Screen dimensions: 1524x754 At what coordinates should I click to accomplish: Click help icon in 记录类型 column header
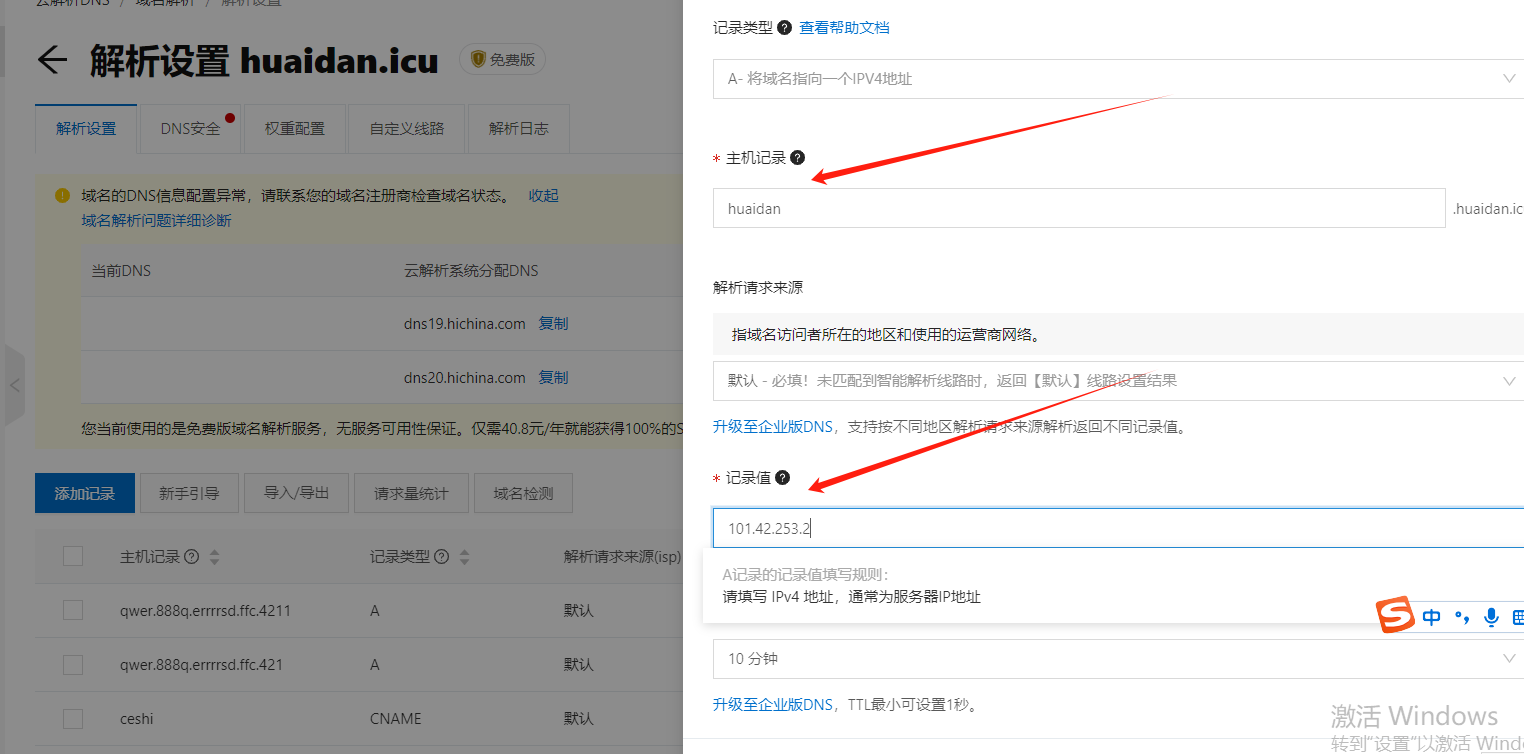click(x=441, y=557)
